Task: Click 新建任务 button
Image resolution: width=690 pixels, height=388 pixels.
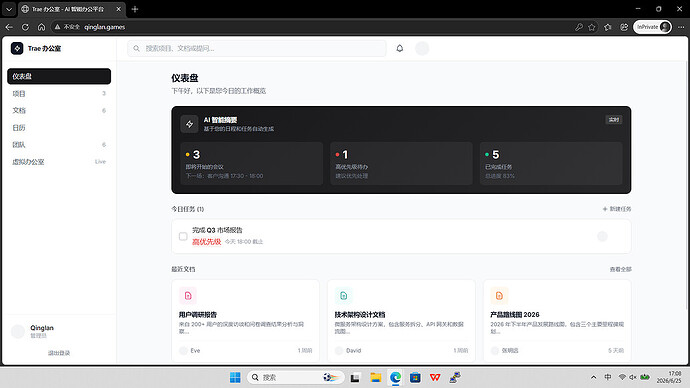Action: (x=617, y=209)
